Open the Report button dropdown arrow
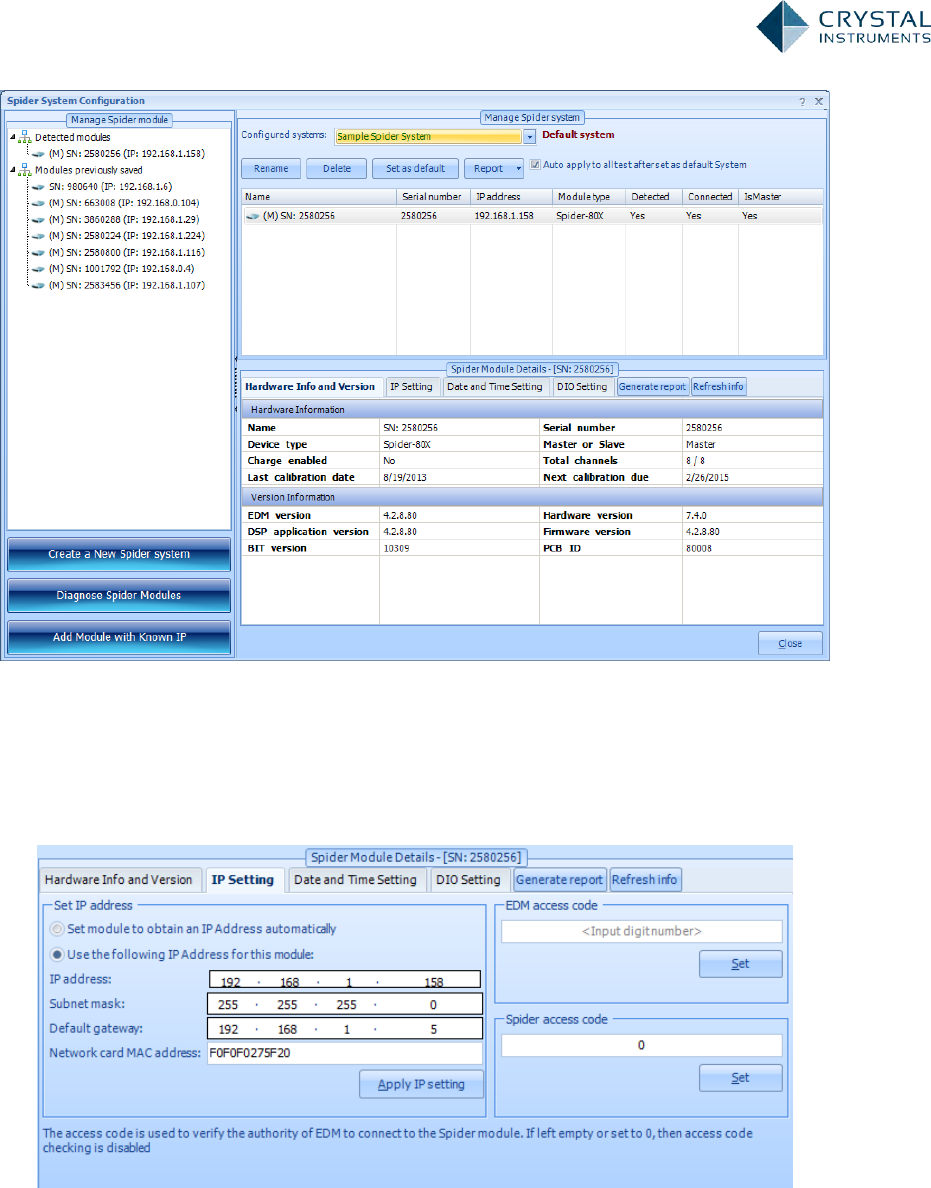Image resolution: width=931 pixels, height=1188 pixels. (x=518, y=168)
